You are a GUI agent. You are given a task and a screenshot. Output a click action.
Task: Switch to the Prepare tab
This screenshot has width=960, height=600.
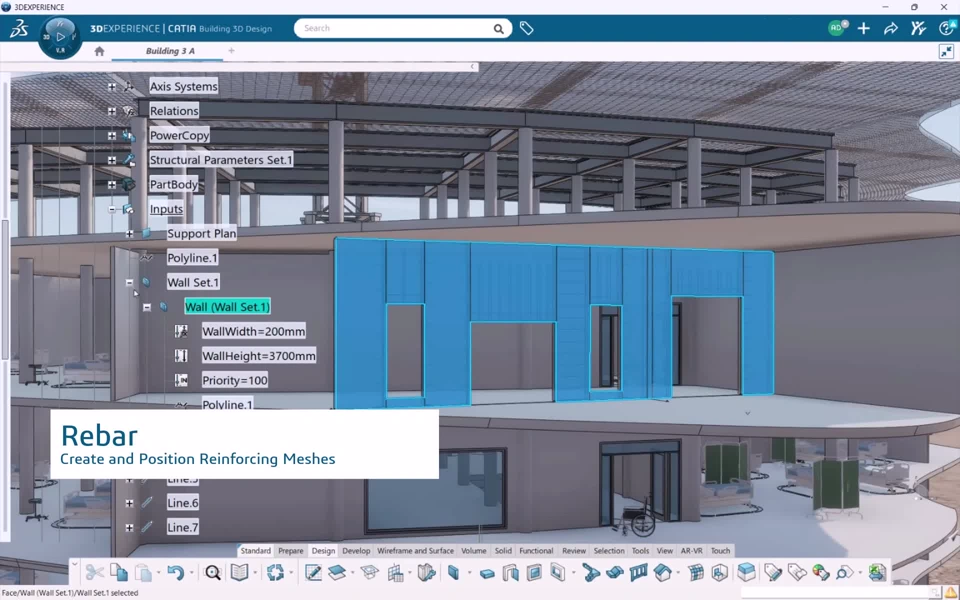291,550
